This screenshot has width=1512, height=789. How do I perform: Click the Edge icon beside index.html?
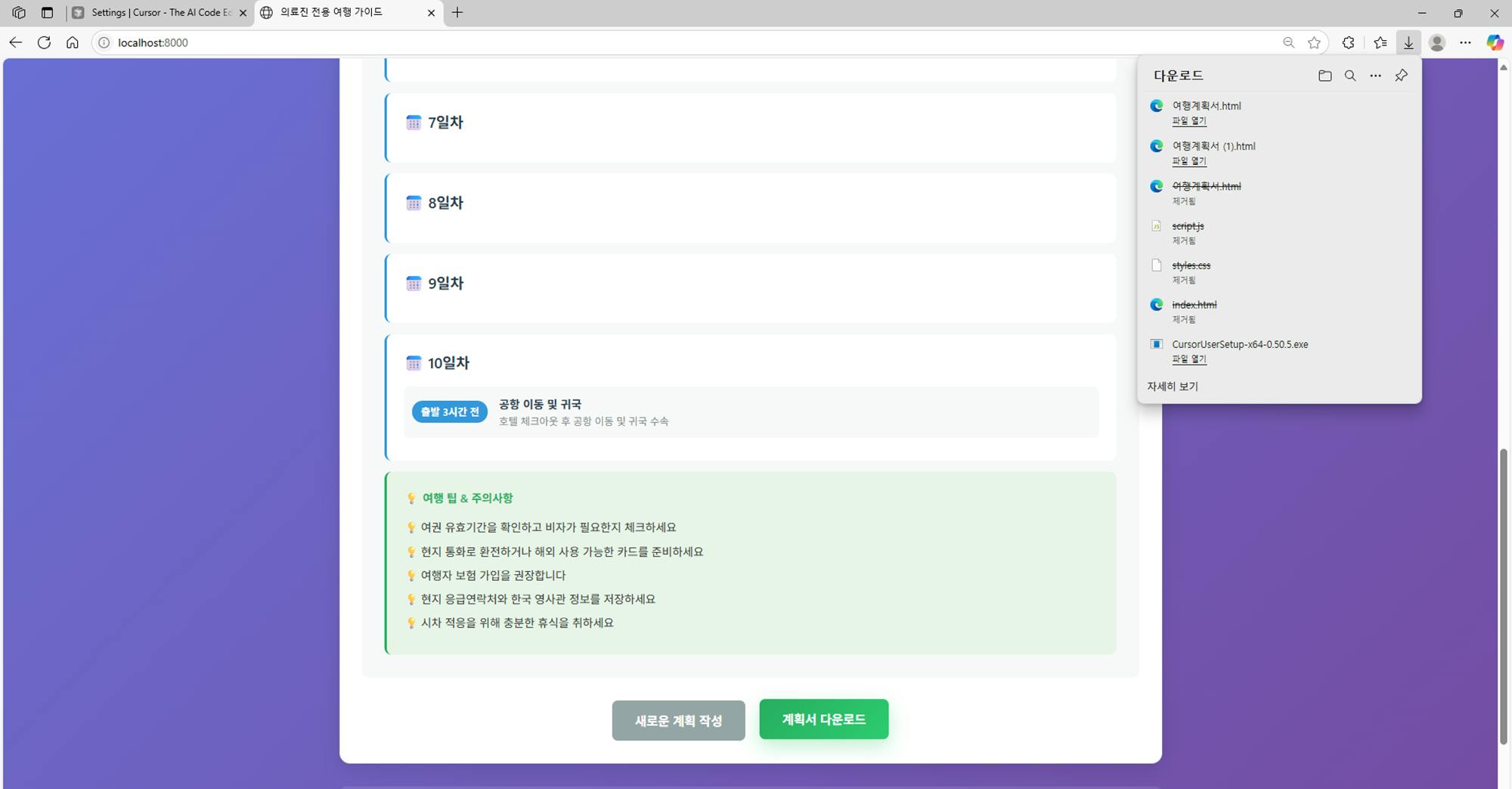pos(1156,304)
